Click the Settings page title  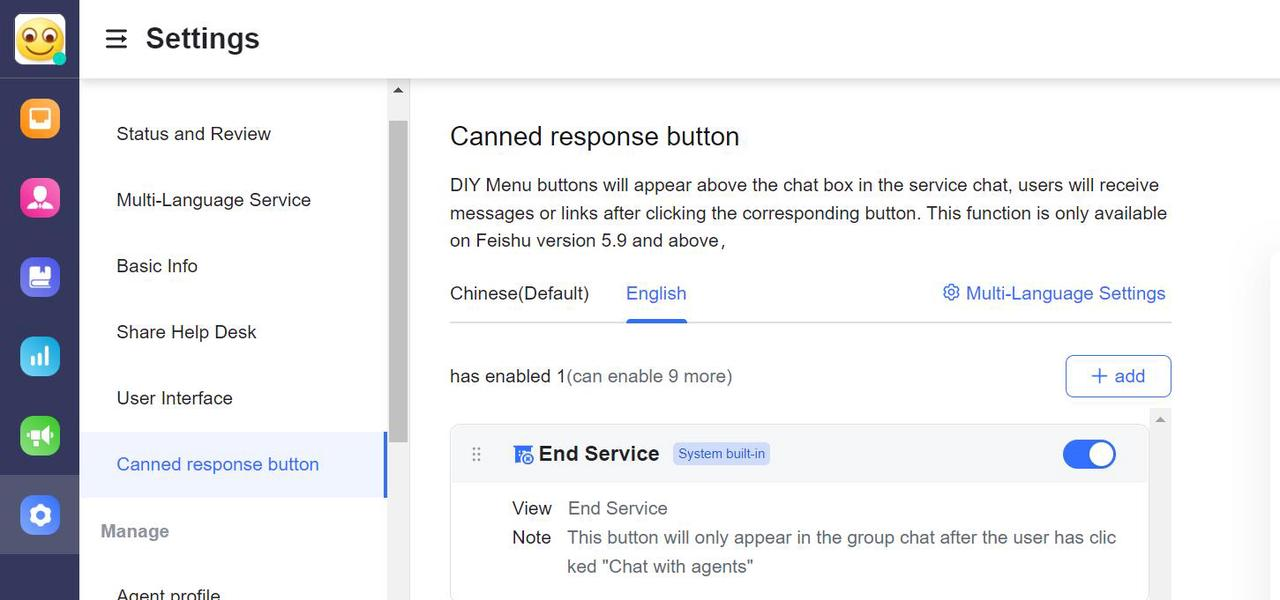point(202,39)
